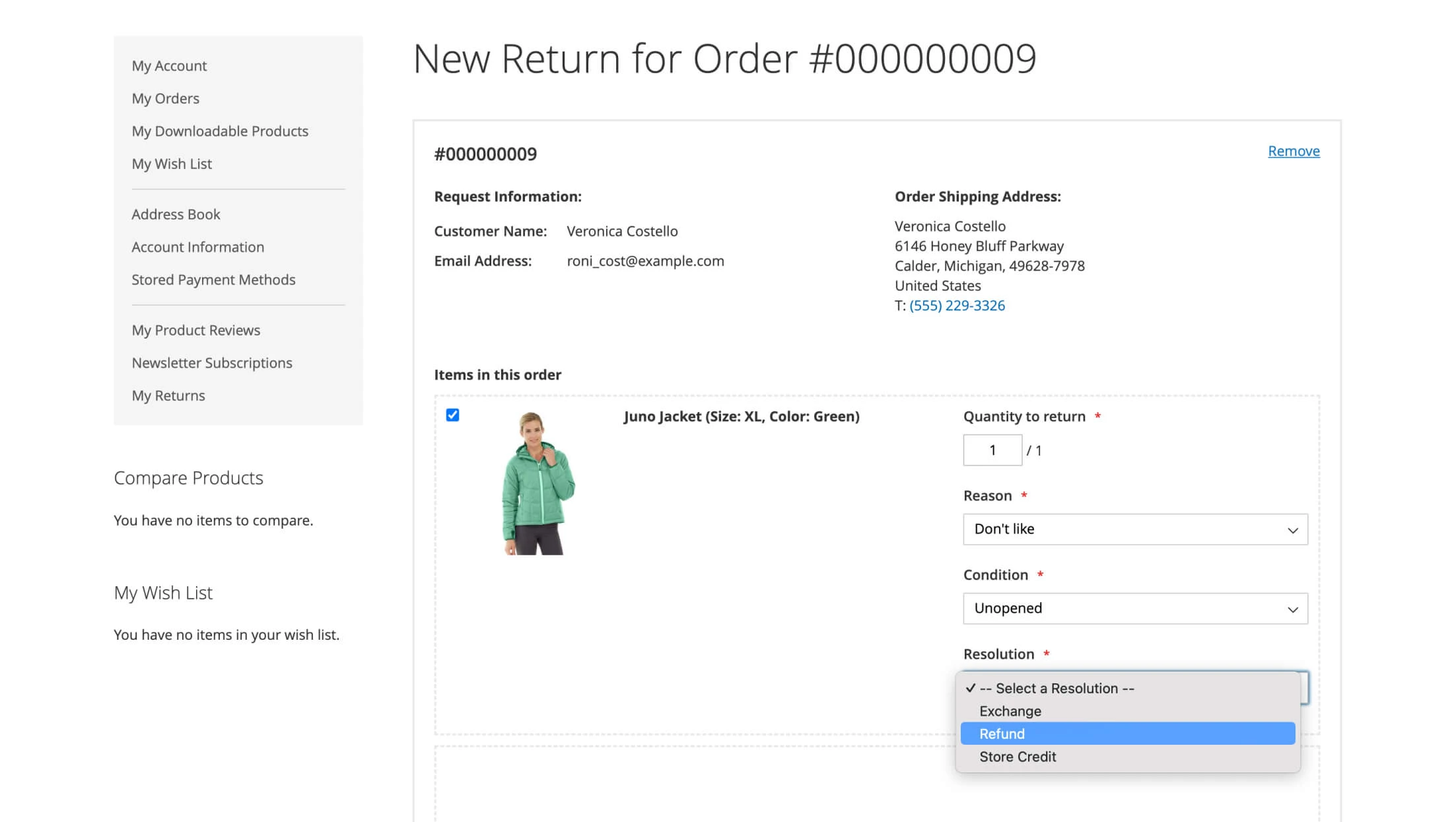Screen dimensions: 1456x822
Task: Go to Account Information
Action: (x=197, y=246)
